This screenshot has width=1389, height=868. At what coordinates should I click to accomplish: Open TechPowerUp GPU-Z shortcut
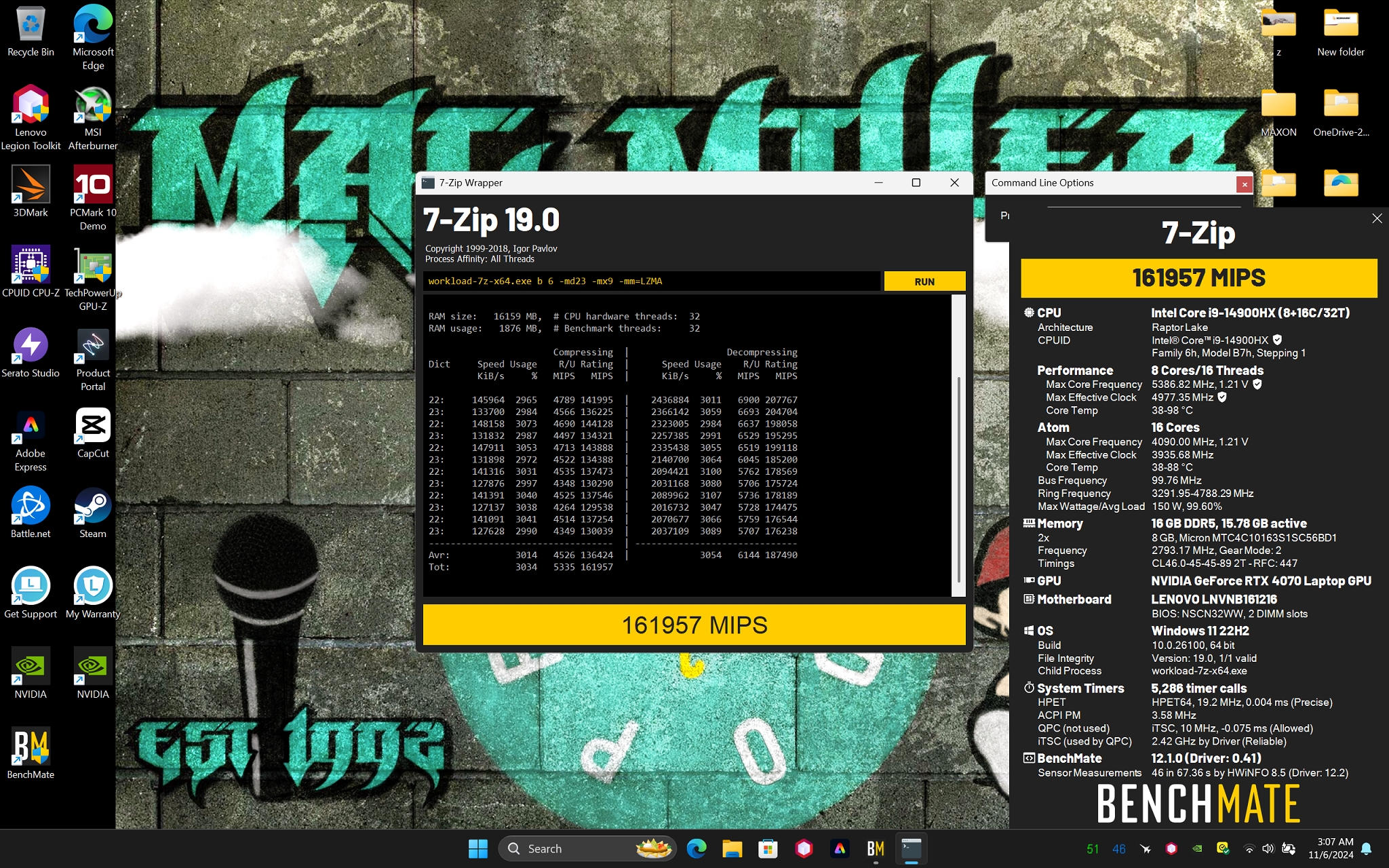coord(93,279)
